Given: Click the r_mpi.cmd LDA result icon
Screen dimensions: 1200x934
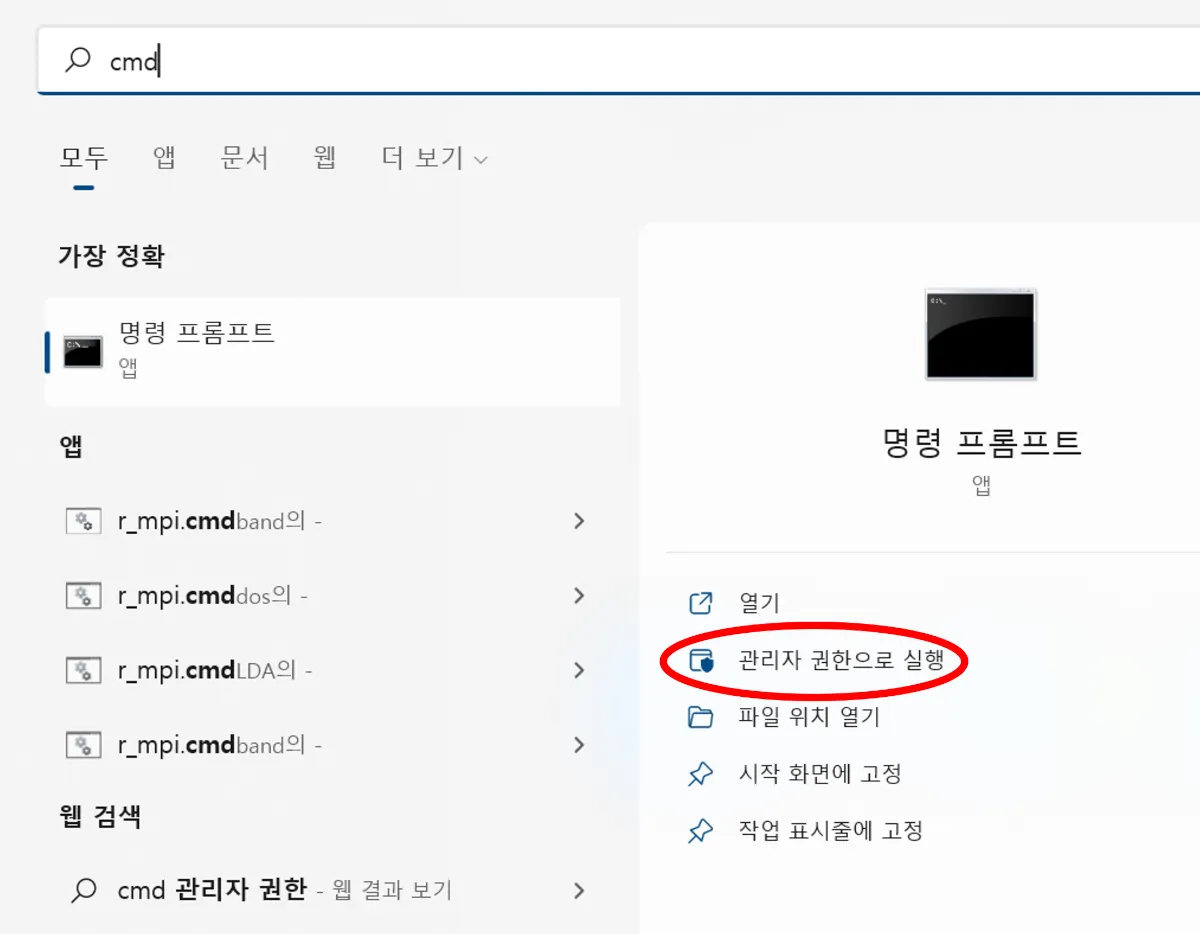Looking at the screenshot, I should [83, 670].
